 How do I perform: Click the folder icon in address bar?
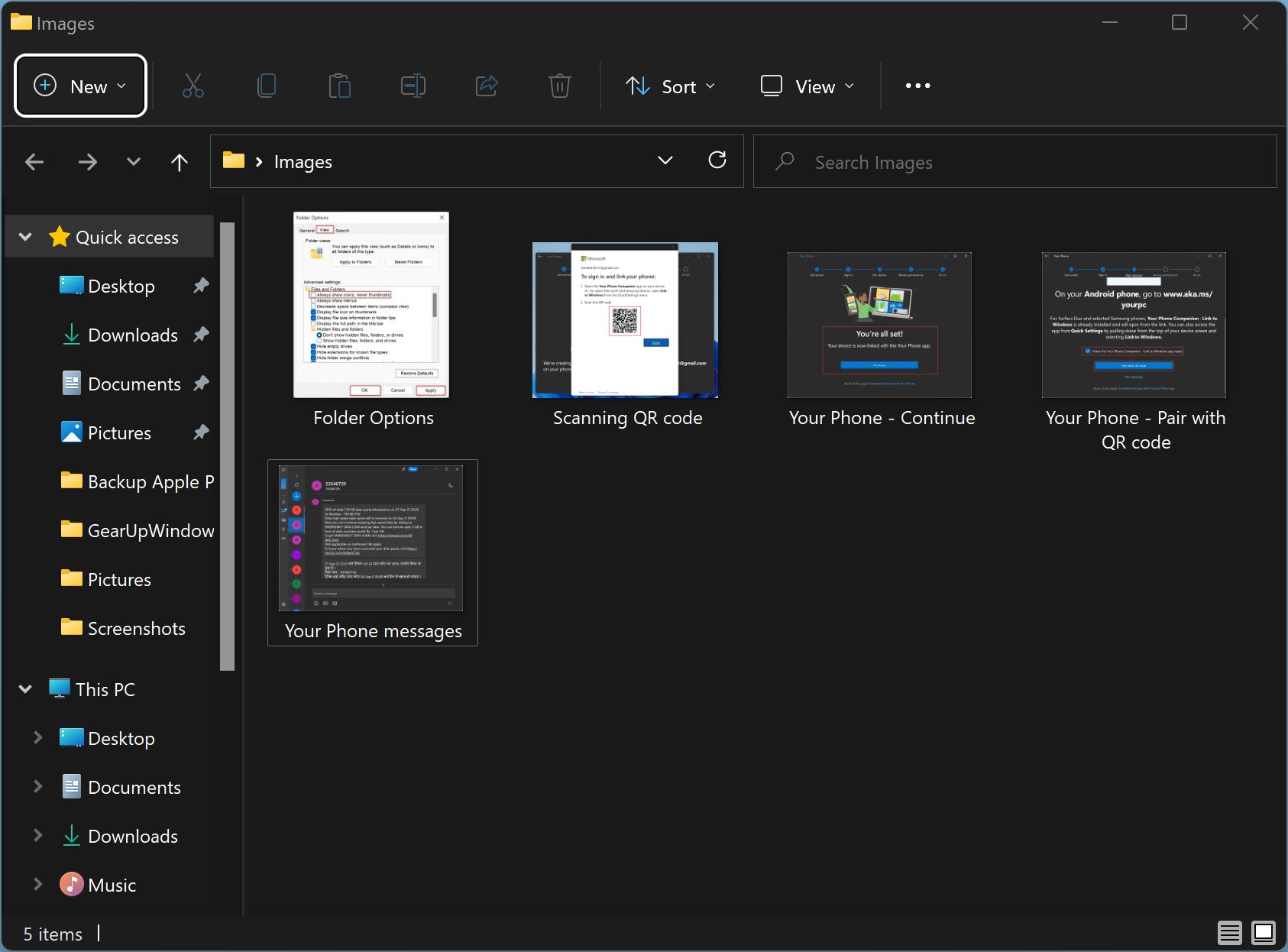[x=234, y=160]
